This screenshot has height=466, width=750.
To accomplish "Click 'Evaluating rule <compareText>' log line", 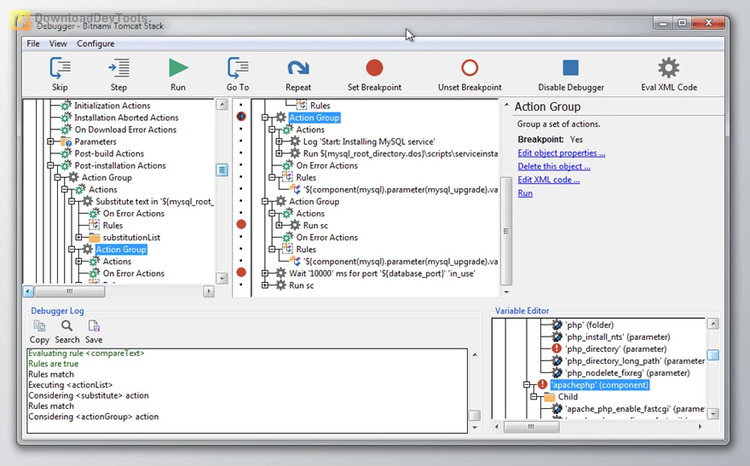I will coord(86,353).
